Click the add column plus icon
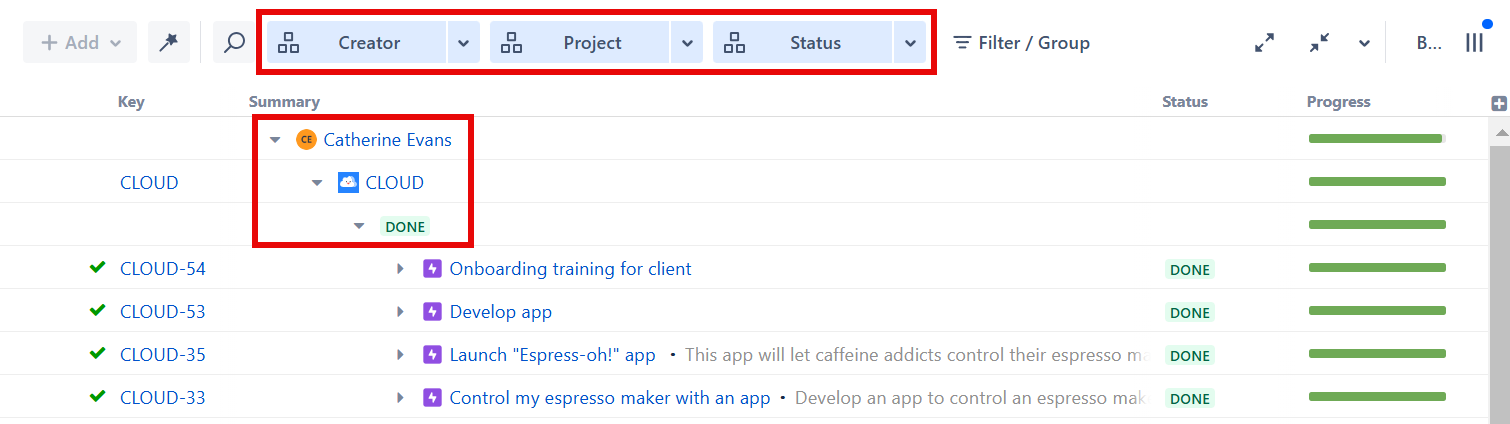 (1498, 103)
